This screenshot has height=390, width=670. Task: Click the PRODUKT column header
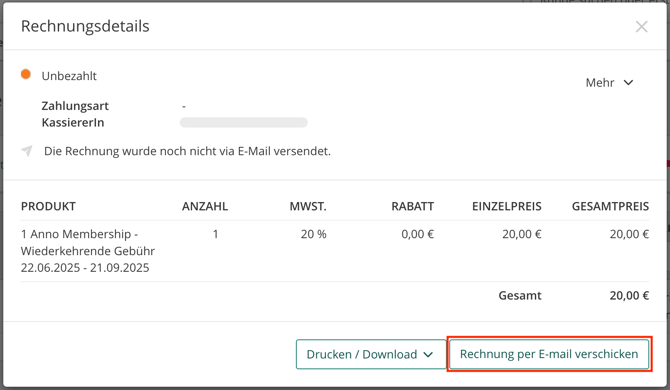tap(48, 206)
